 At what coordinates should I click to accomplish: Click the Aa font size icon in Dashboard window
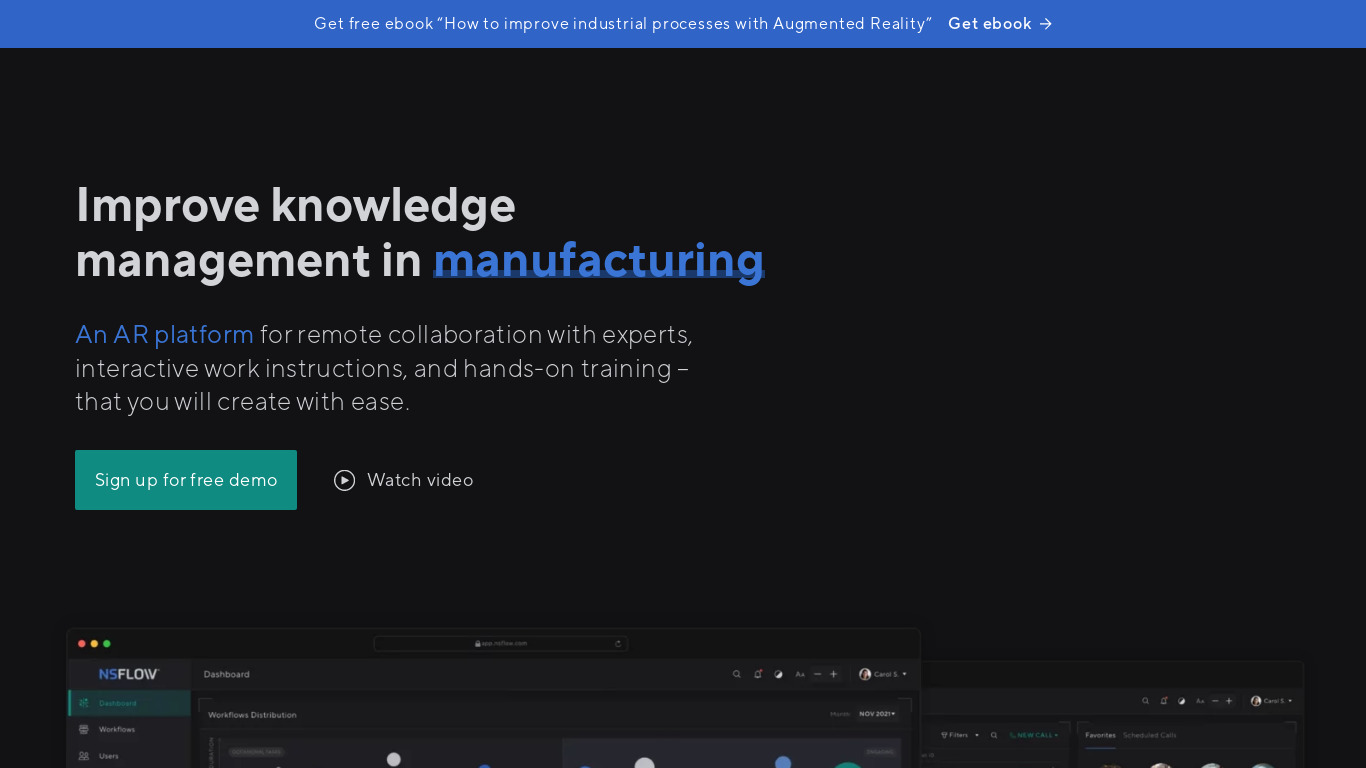coord(800,674)
